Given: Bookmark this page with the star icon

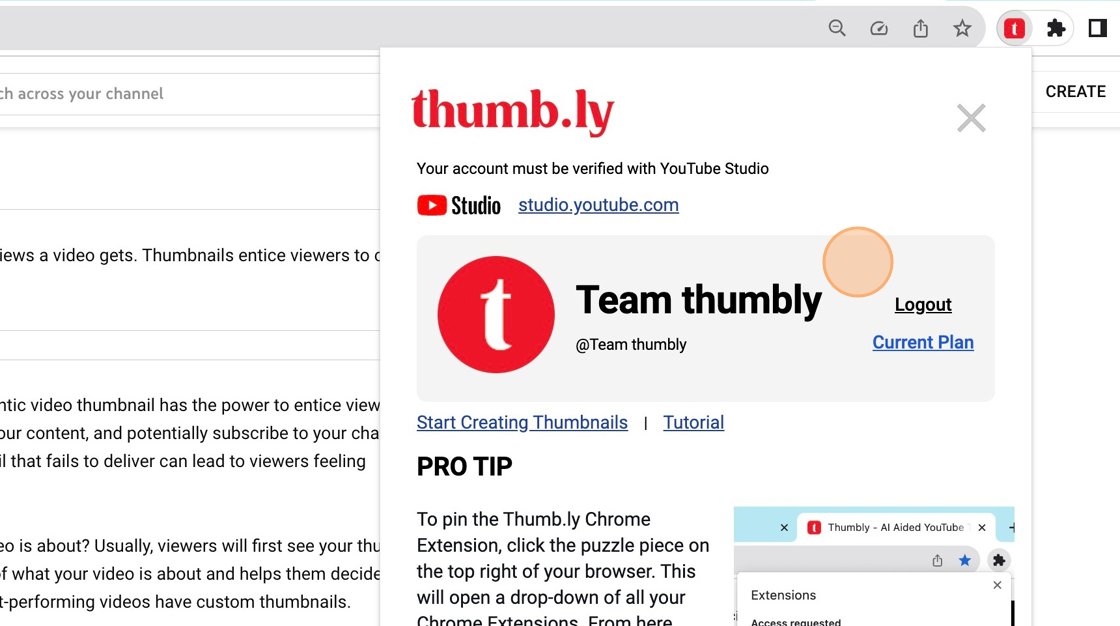Looking at the screenshot, I should (x=962, y=29).
